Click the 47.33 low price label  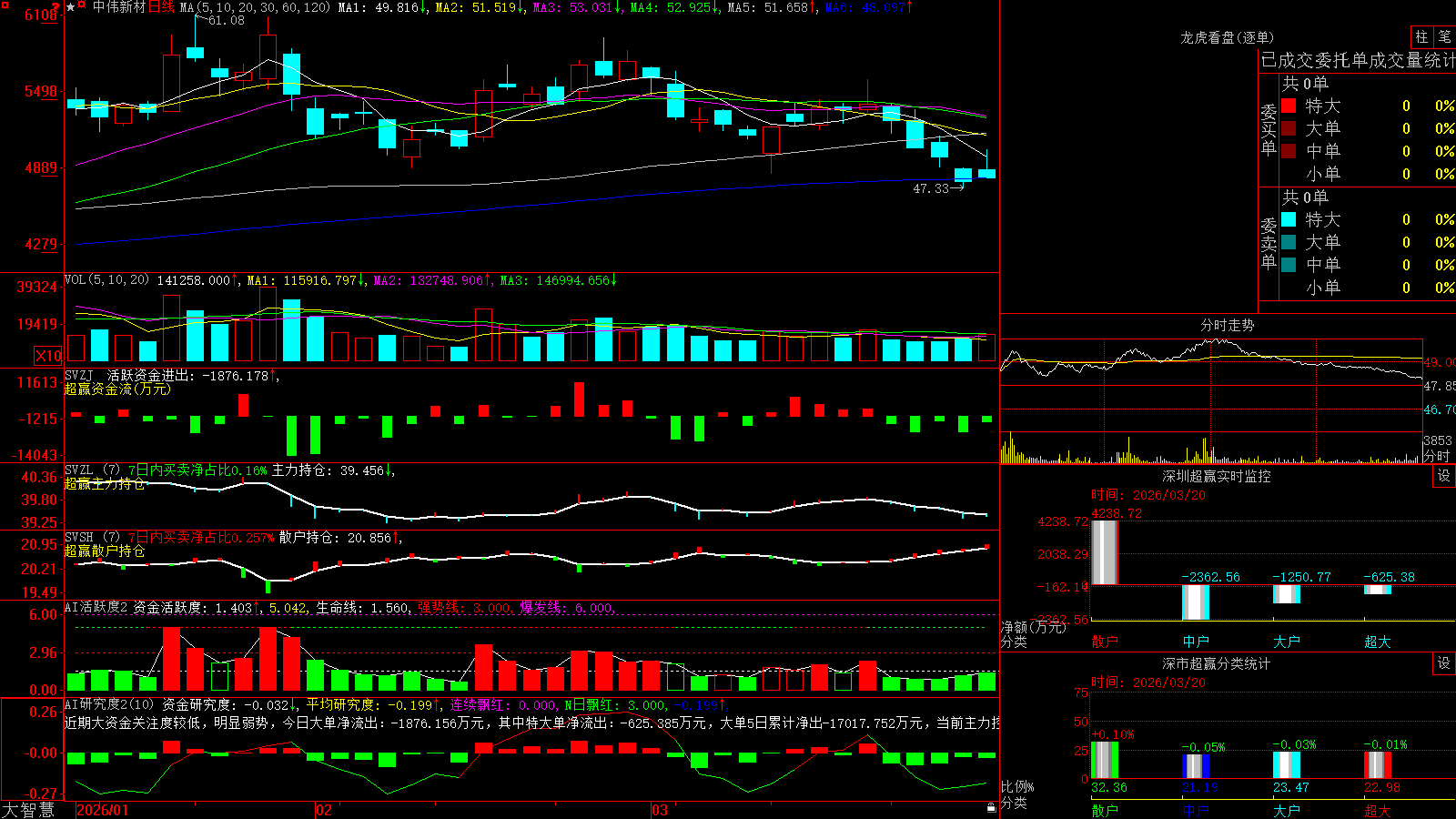click(931, 188)
